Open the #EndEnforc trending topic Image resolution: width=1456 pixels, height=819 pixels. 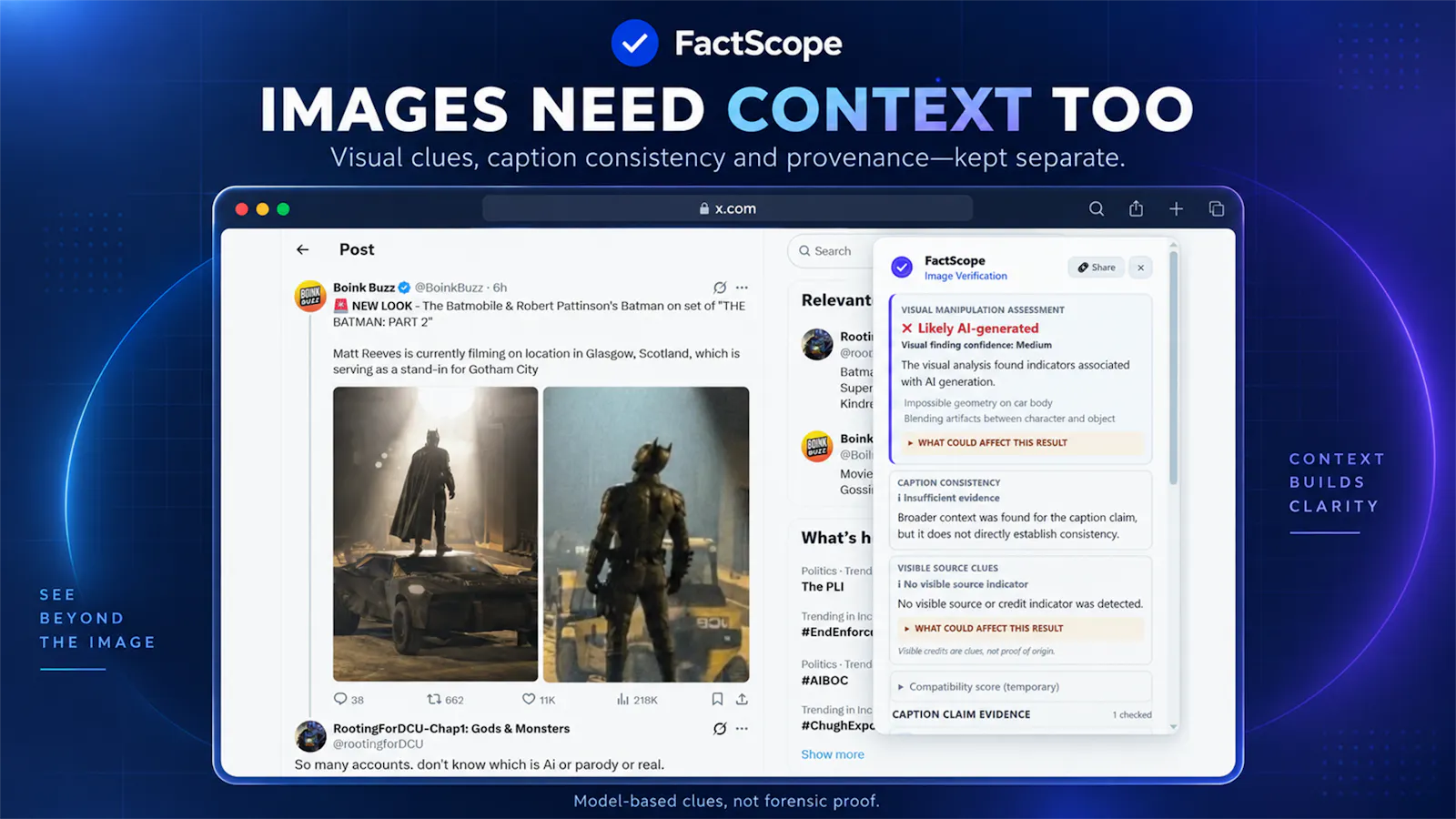[x=836, y=632]
